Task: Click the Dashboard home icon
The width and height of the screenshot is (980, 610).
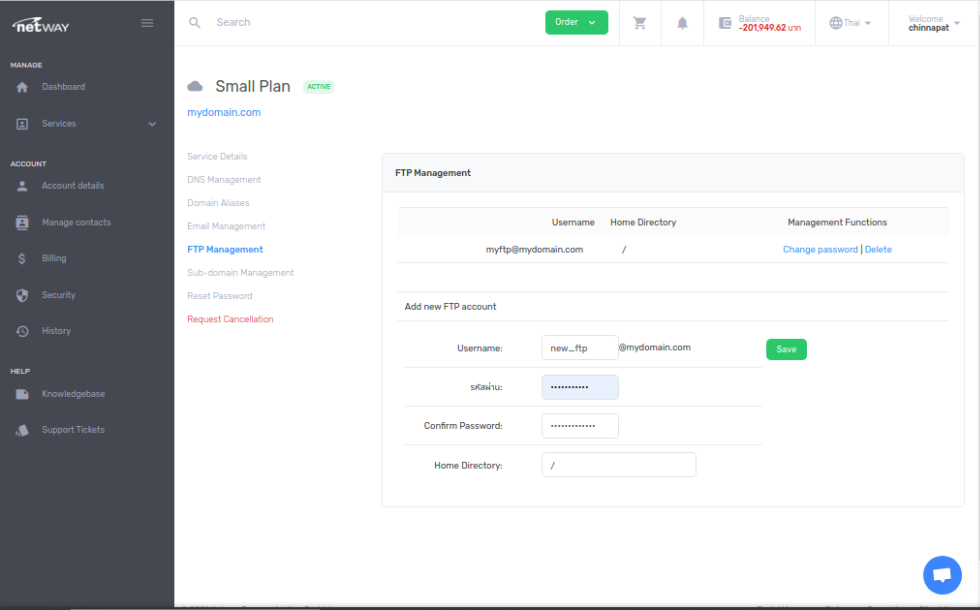Action: tap(22, 87)
